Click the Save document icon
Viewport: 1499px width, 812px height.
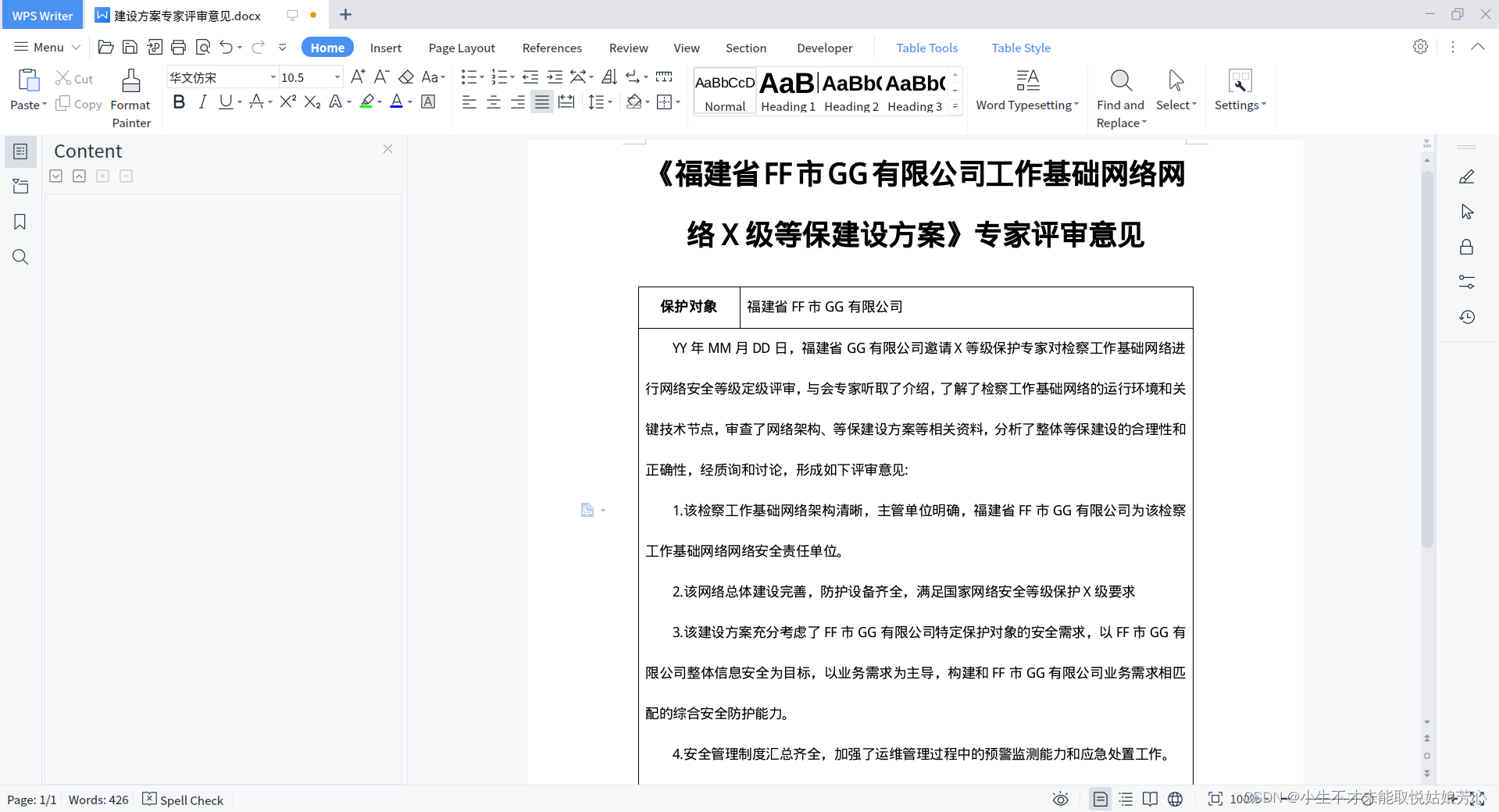[x=130, y=48]
